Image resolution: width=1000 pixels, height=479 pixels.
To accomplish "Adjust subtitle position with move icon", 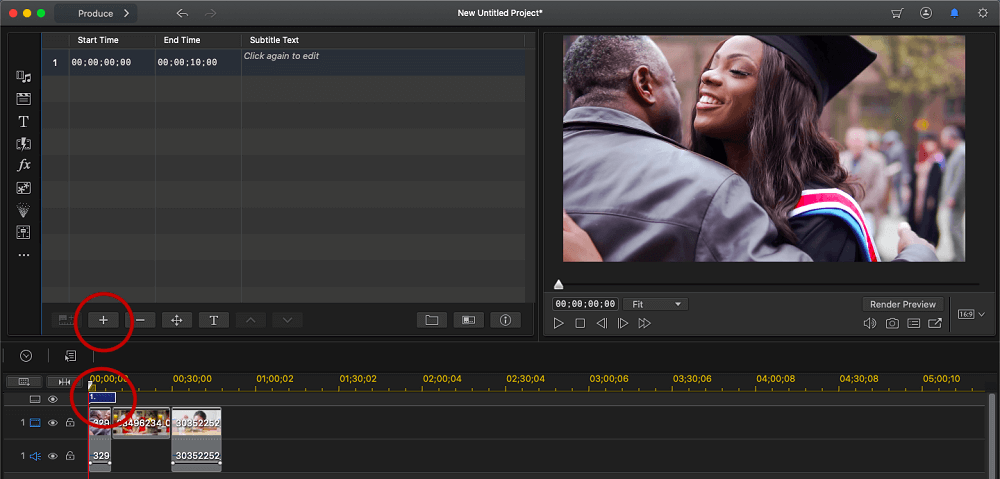I will coord(177,320).
